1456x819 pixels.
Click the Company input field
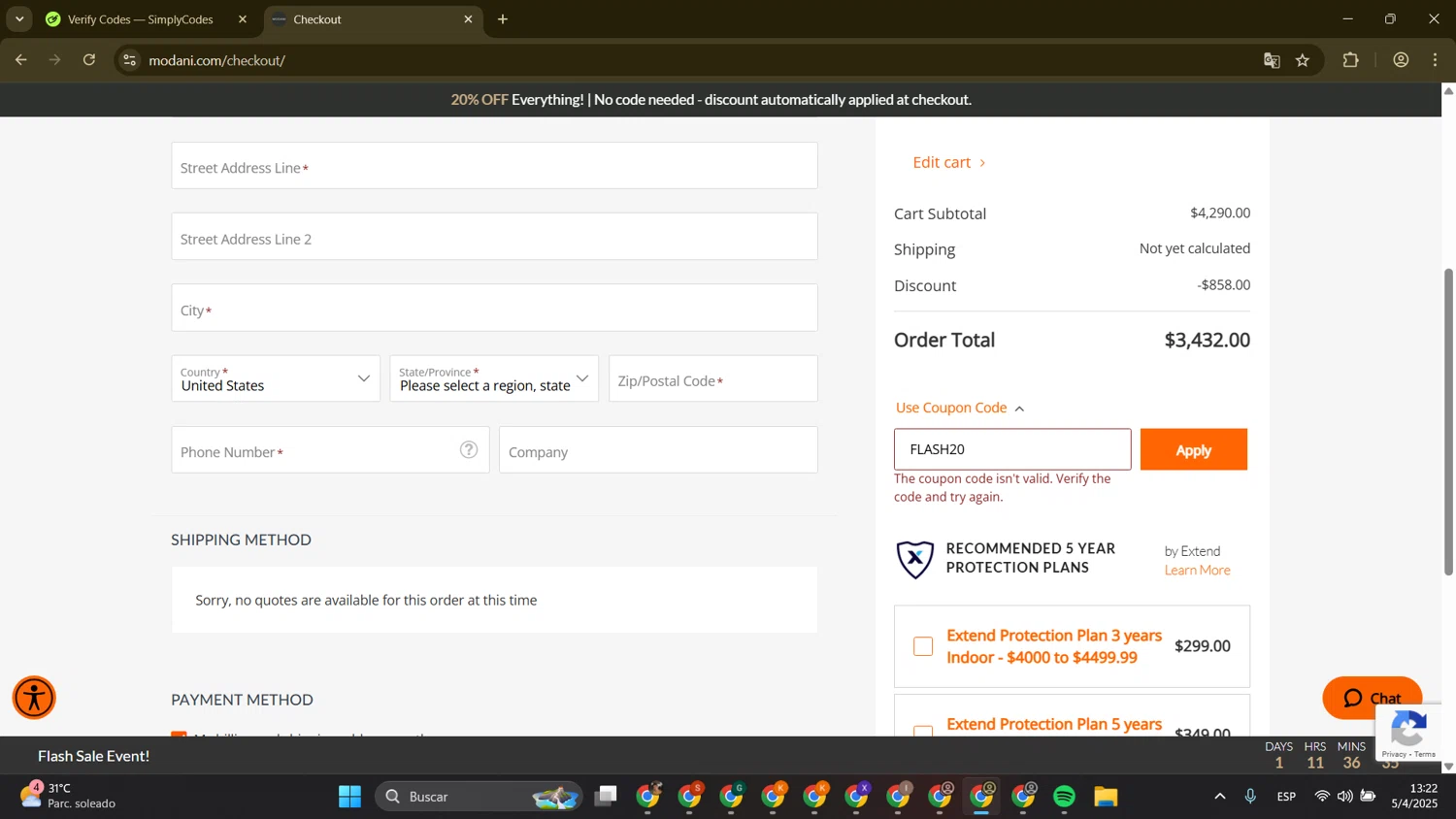(x=658, y=450)
